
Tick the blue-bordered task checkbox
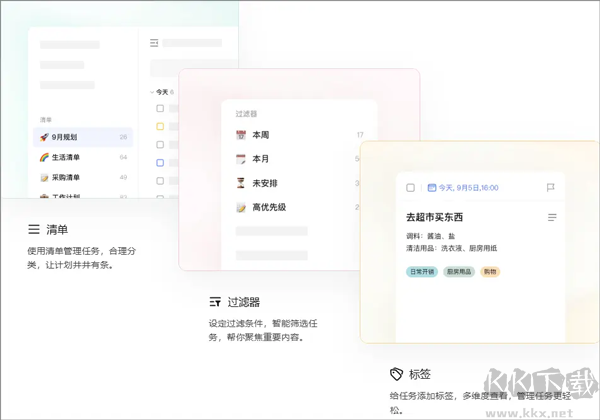pyautogui.click(x=160, y=162)
